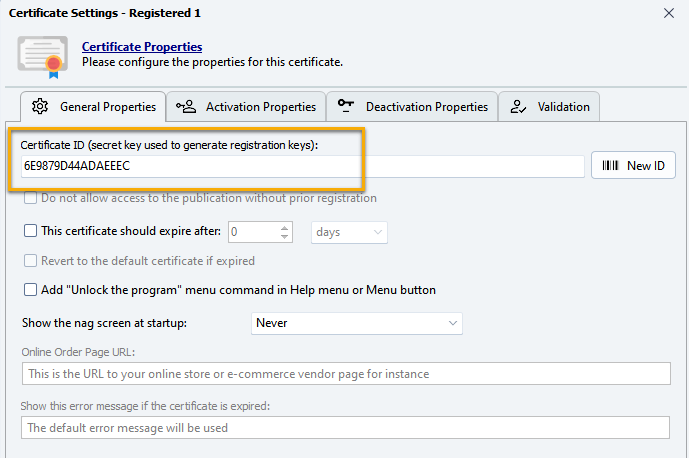Check Add "Unlock the program" menu command
689x458 pixels.
pos(30,290)
